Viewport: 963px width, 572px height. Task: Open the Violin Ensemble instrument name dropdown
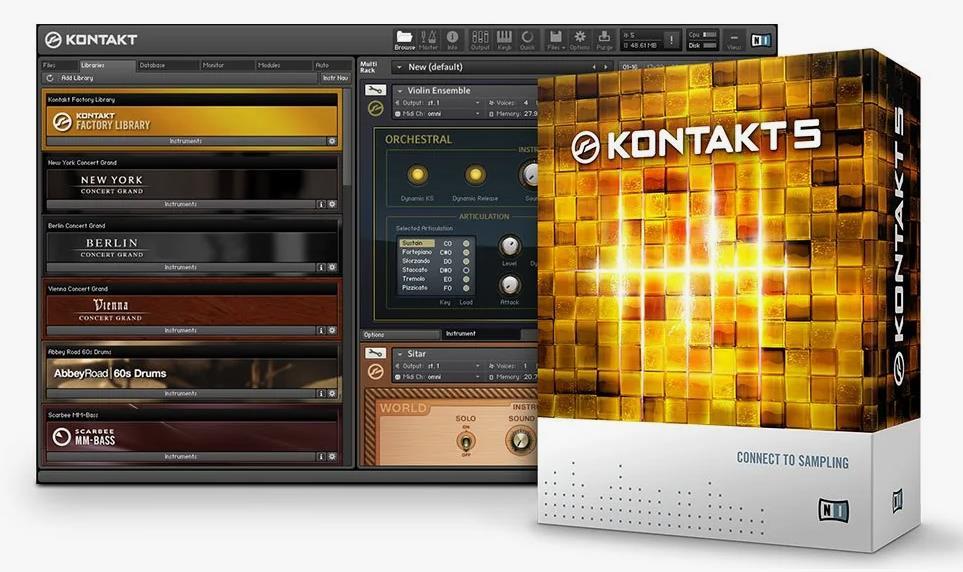pyautogui.click(x=400, y=90)
